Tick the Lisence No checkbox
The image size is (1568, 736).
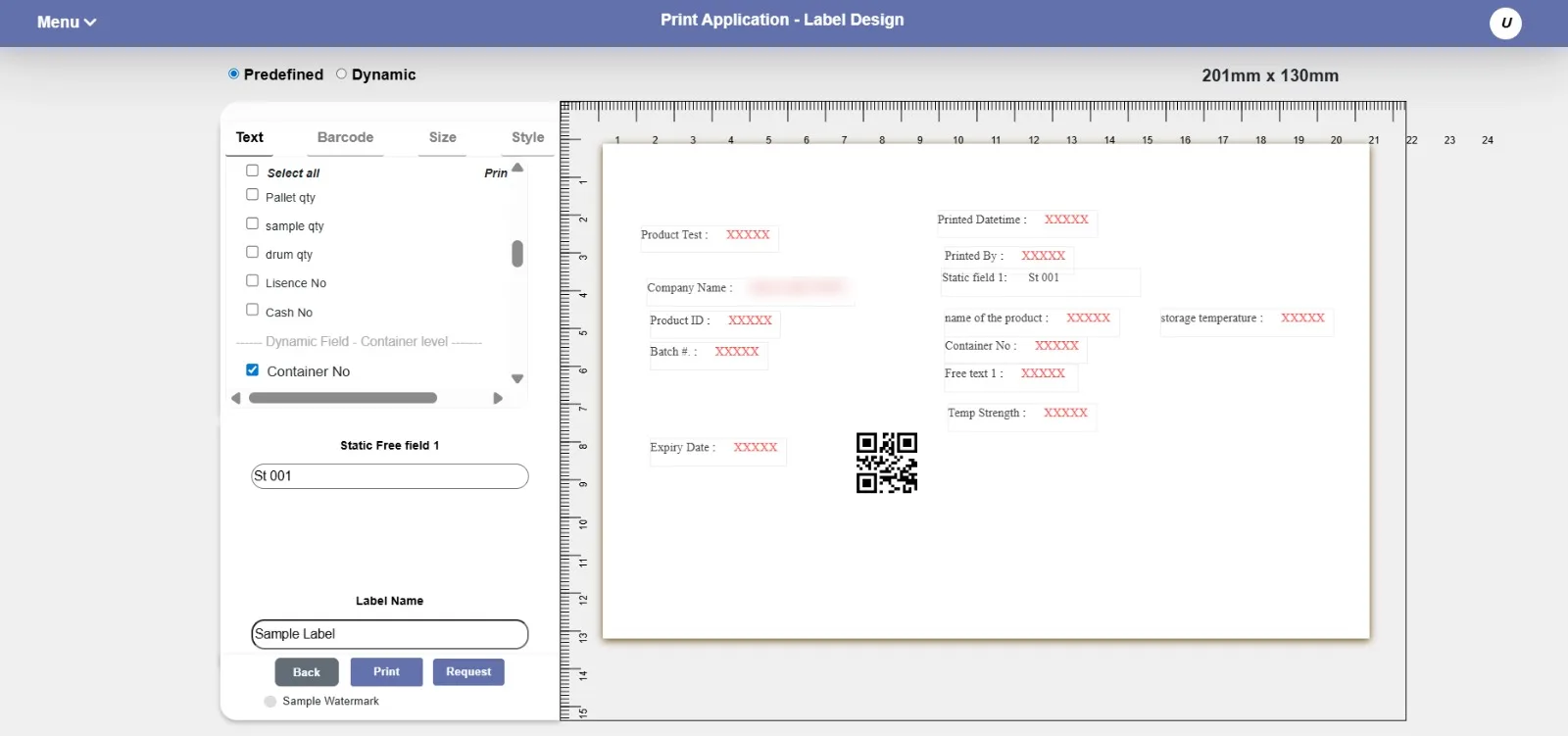coord(252,280)
